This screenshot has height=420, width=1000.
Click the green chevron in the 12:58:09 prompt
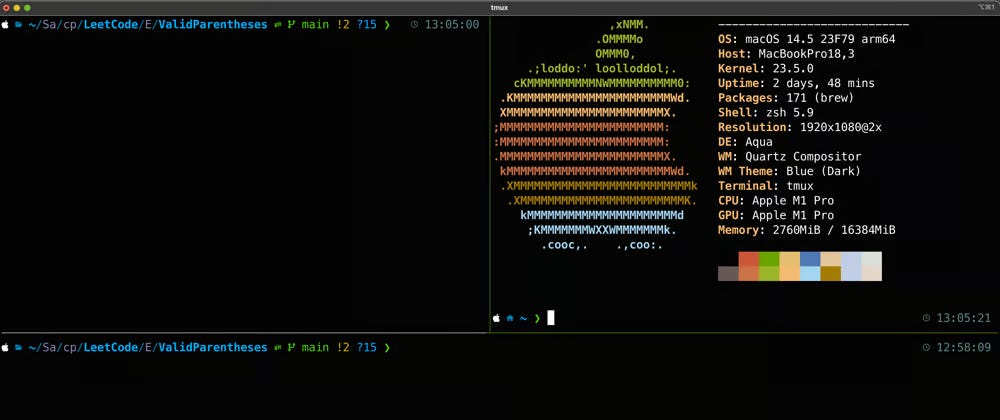[386, 347]
